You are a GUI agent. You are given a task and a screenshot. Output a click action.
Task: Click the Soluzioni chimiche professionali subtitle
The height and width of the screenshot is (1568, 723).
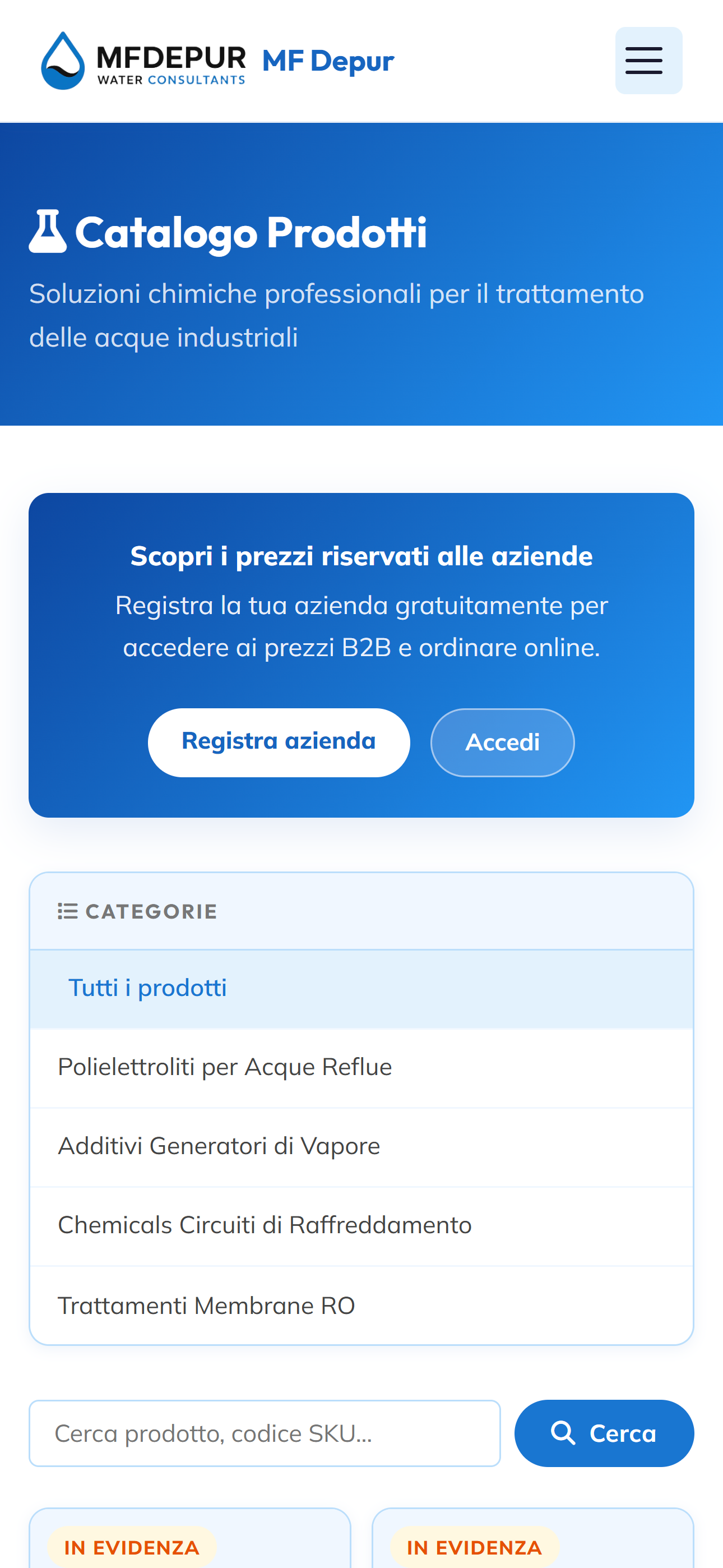coord(336,315)
